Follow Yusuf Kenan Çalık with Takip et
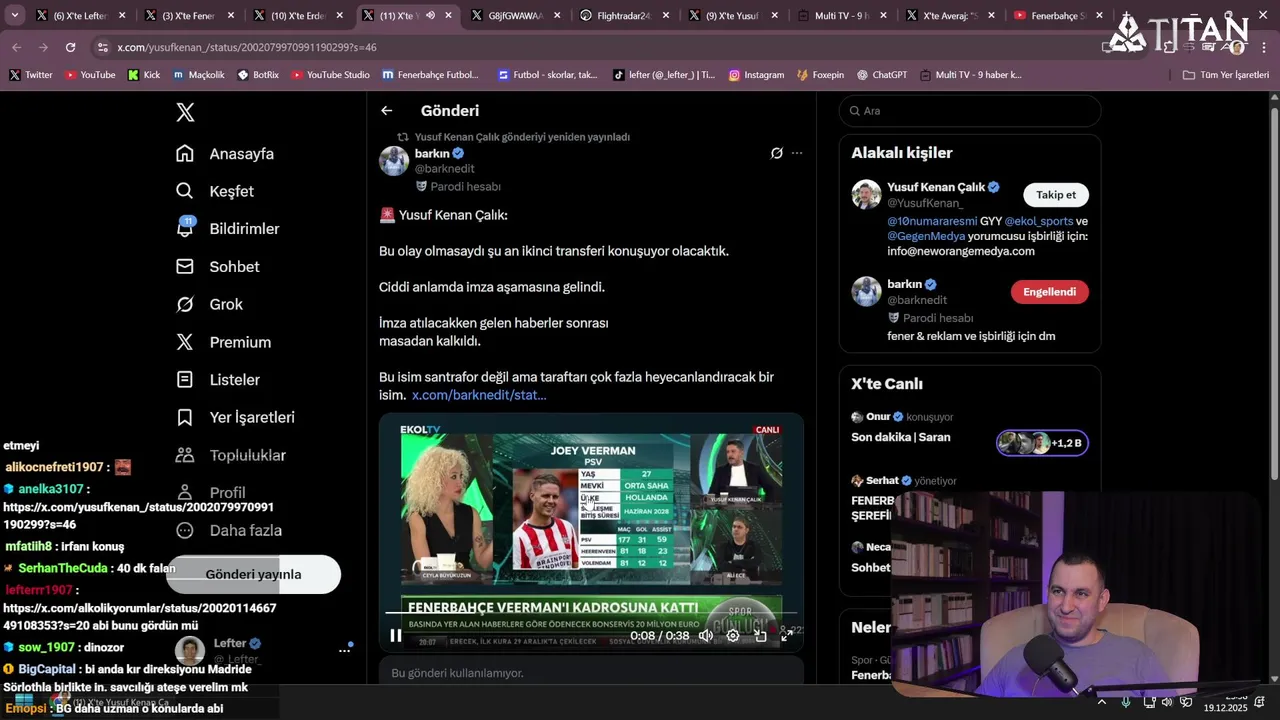Image resolution: width=1280 pixels, height=720 pixels. [1056, 195]
